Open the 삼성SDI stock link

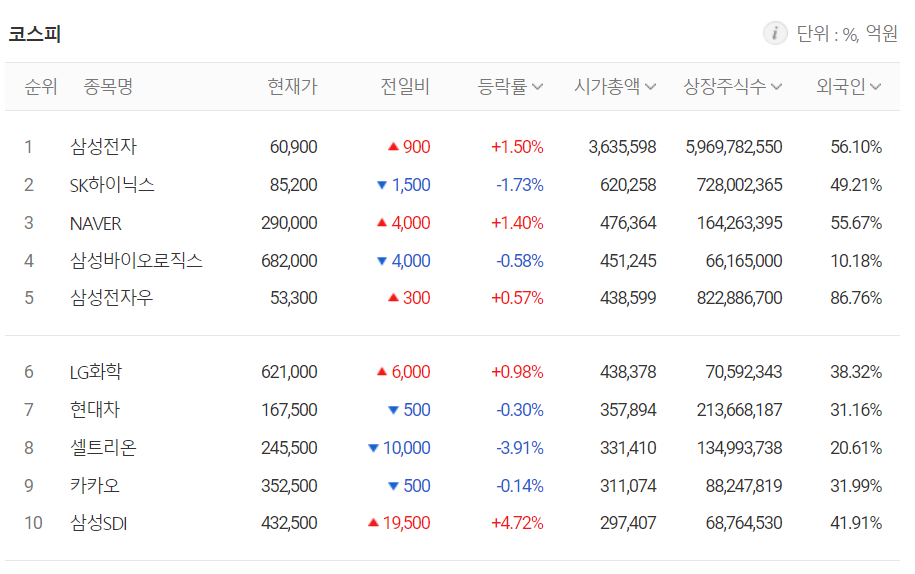click(99, 523)
